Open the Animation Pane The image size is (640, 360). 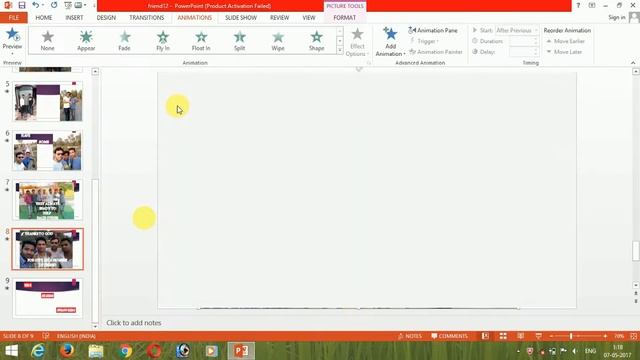pyautogui.click(x=433, y=30)
